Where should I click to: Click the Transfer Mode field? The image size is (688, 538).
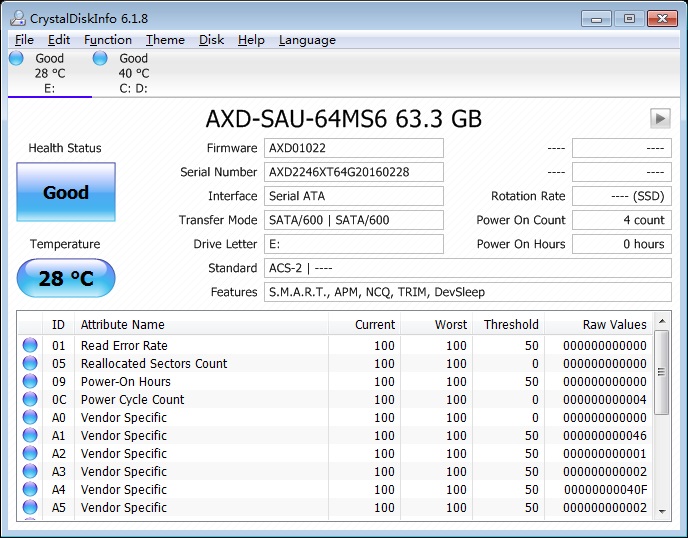pyautogui.click(x=354, y=220)
